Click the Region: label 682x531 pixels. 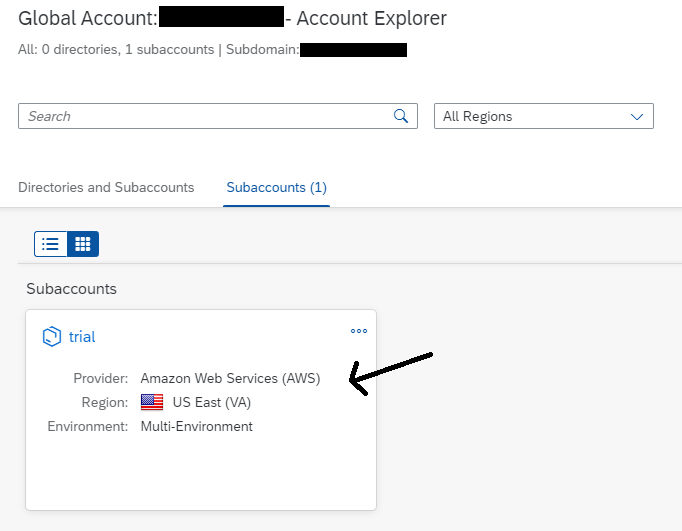(x=105, y=402)
